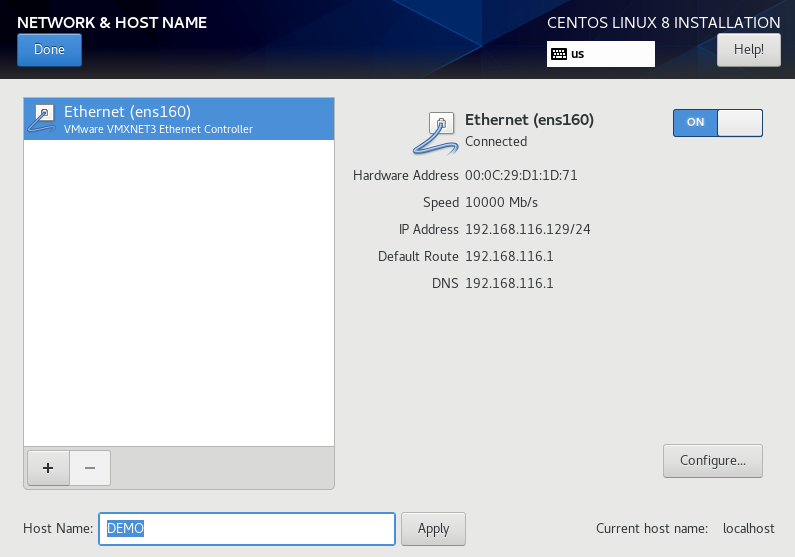Click the NETWORK & HOST NAME title
The image size is (795, 557).
click(112, 23)
